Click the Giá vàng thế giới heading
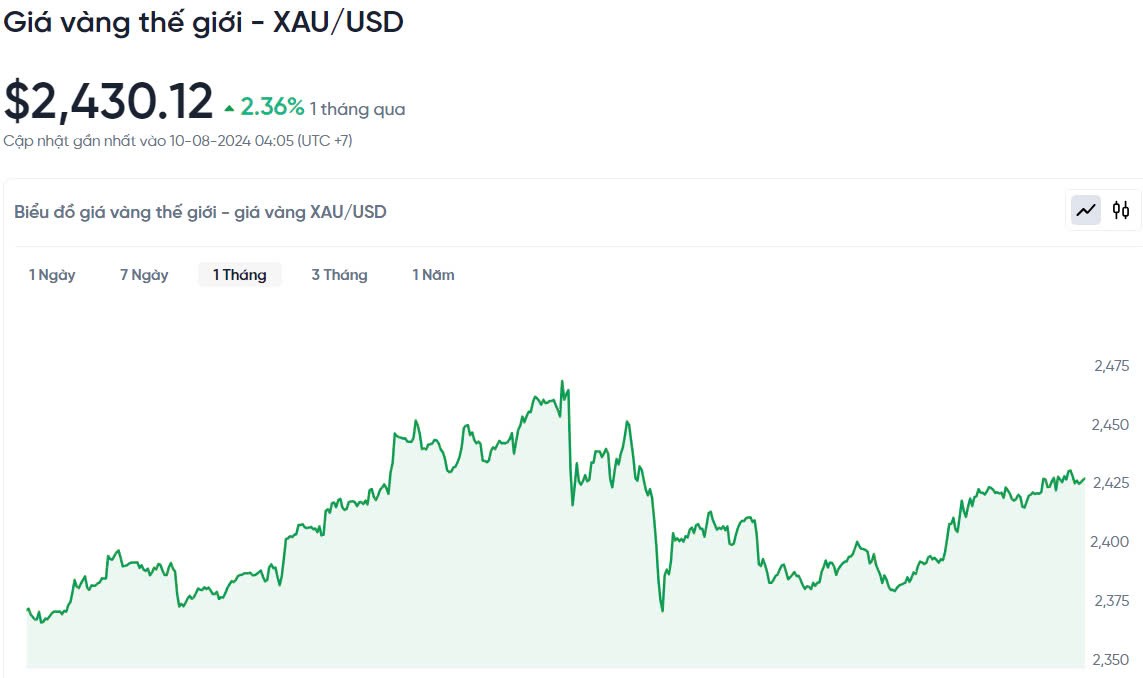This screenshot has height=678, width=1143. point(203,22)
